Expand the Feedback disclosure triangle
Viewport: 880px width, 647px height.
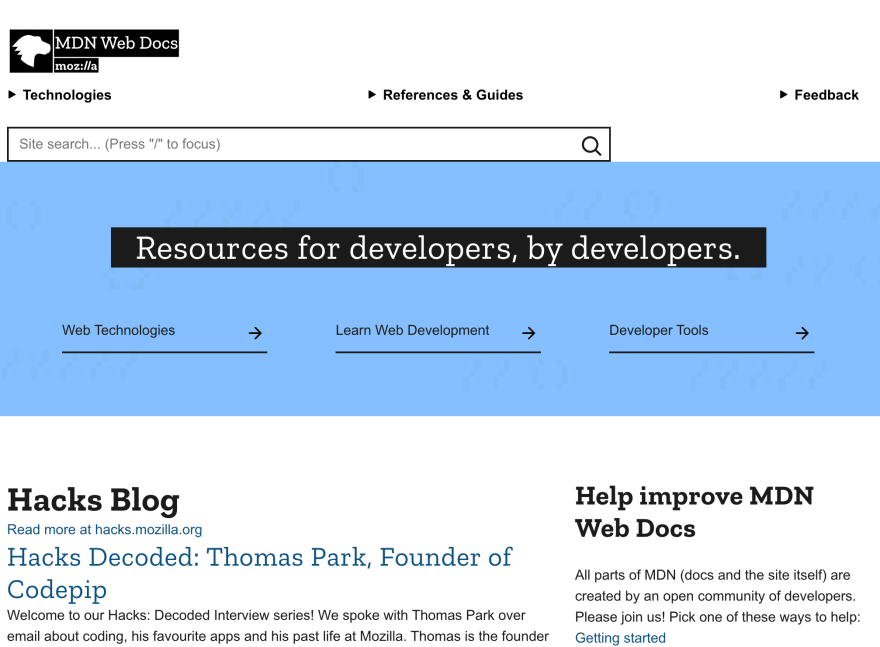(x=784, y=95)
